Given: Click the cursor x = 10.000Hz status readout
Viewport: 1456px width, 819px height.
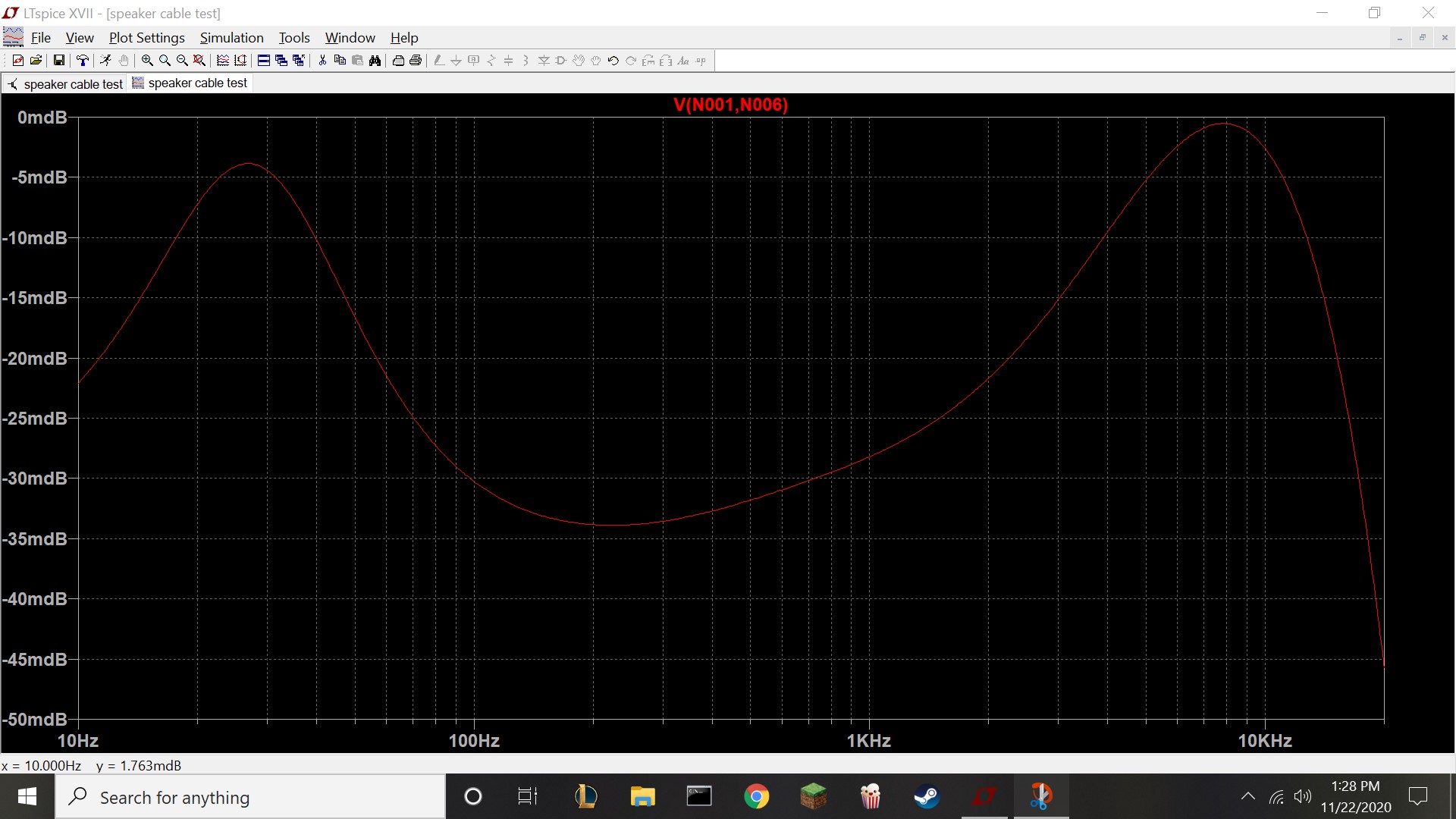Looking at the screenshot, I should (42, 766).
